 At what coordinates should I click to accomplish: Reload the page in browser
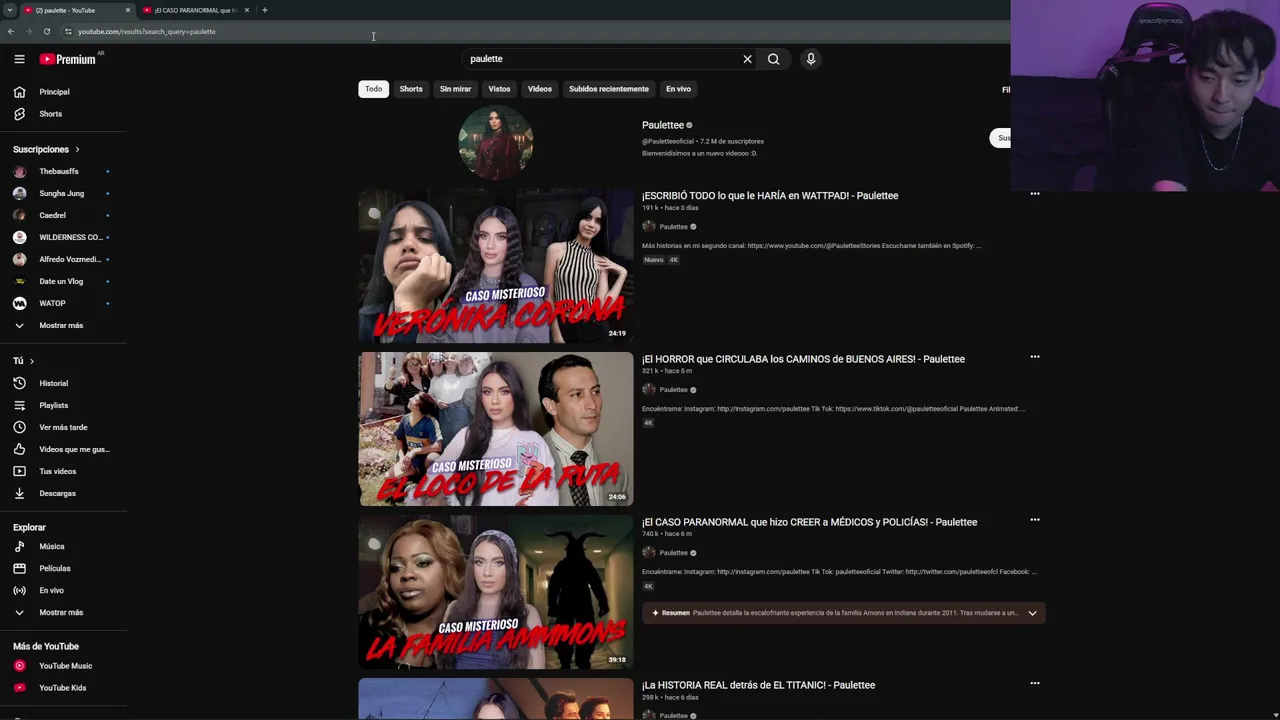(x=46, y=31)
